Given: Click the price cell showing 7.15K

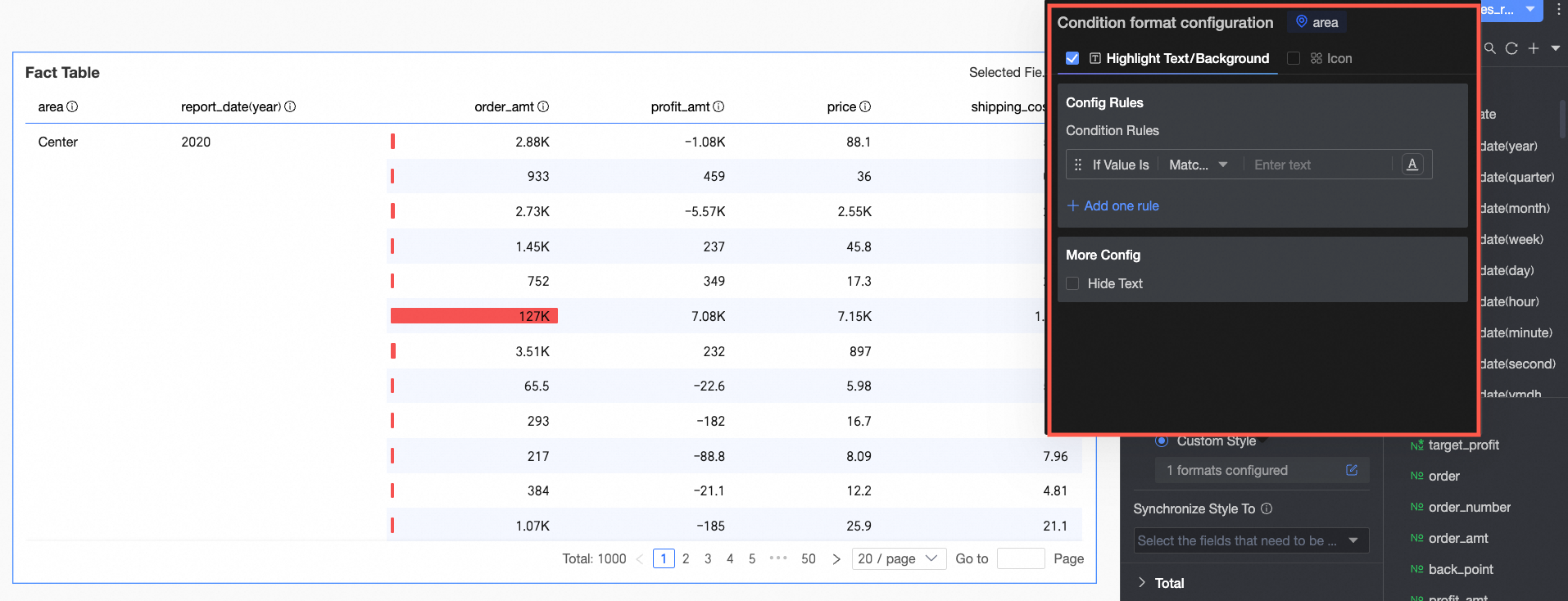Looking at the screenshot, I should coord(854,316).
